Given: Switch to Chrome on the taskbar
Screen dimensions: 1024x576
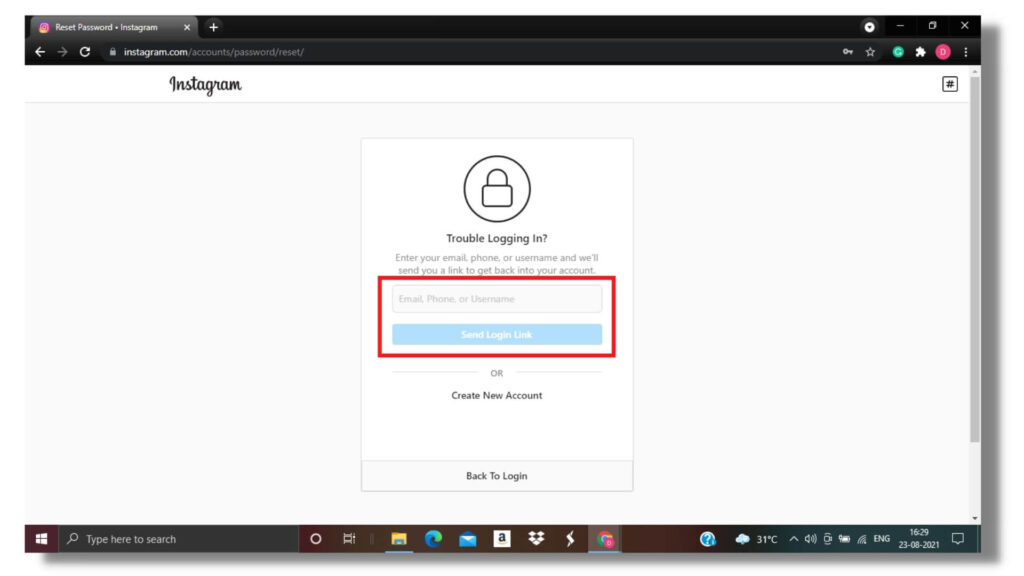Looking at the screenshot, I should click(605, 539).
